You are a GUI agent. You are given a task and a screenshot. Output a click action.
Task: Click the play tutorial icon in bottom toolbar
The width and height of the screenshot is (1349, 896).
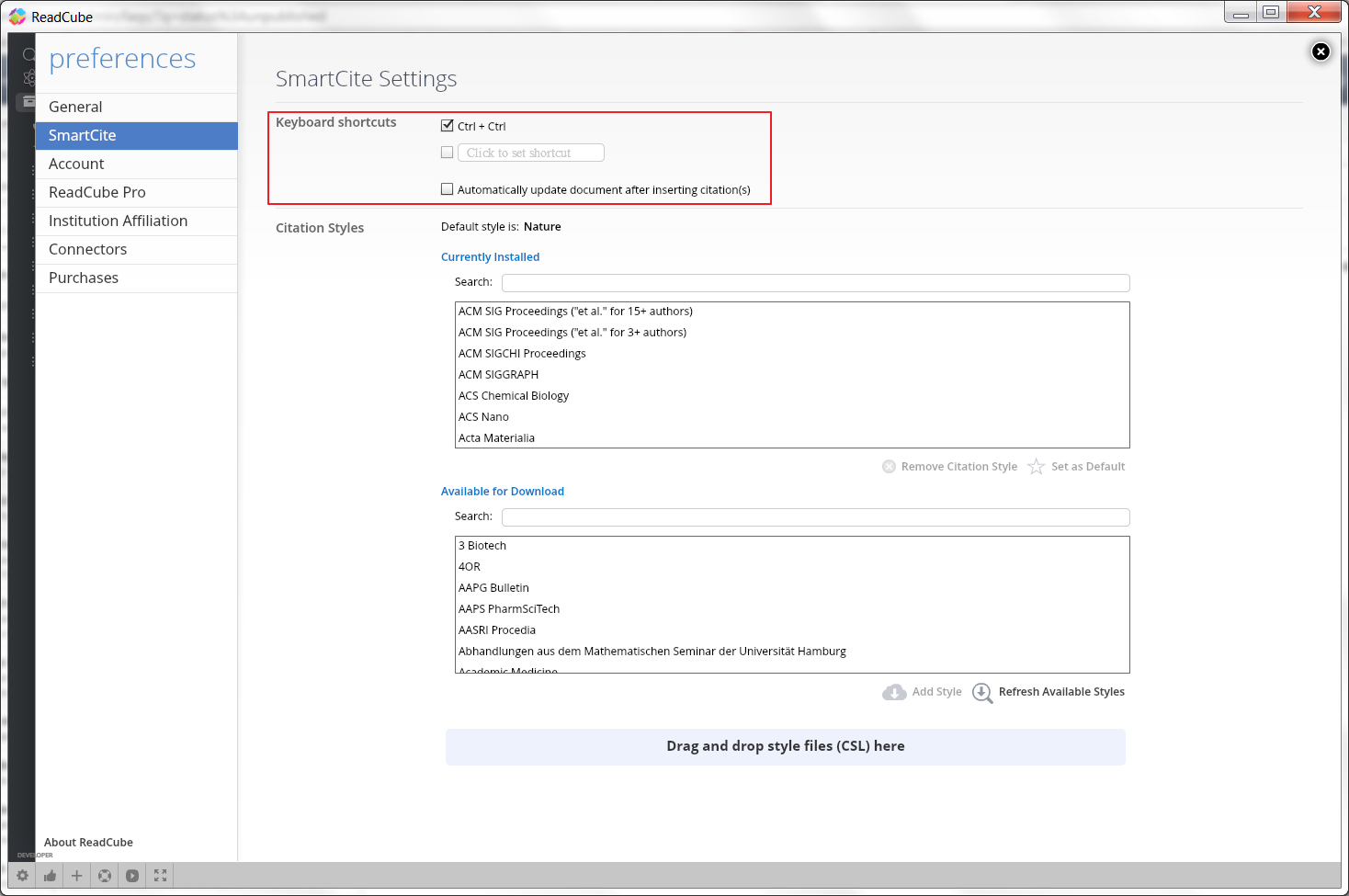coord(132,876)
